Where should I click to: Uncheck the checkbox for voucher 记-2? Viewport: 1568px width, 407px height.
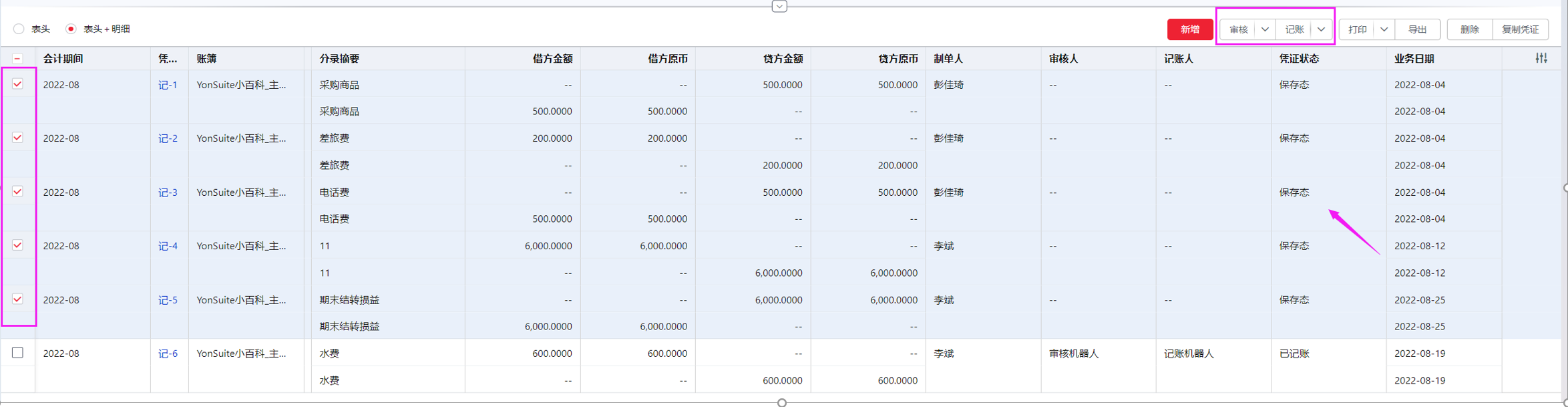(x=17, y=138)
